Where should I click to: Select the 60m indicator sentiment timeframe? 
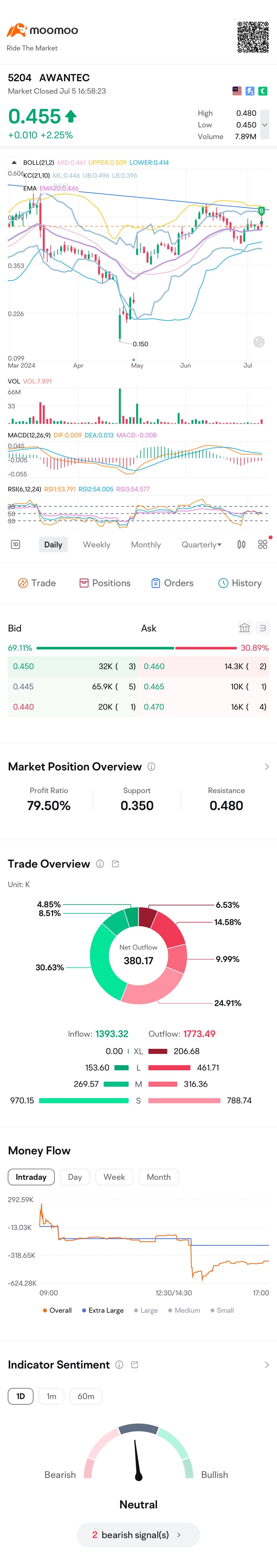86,1396
